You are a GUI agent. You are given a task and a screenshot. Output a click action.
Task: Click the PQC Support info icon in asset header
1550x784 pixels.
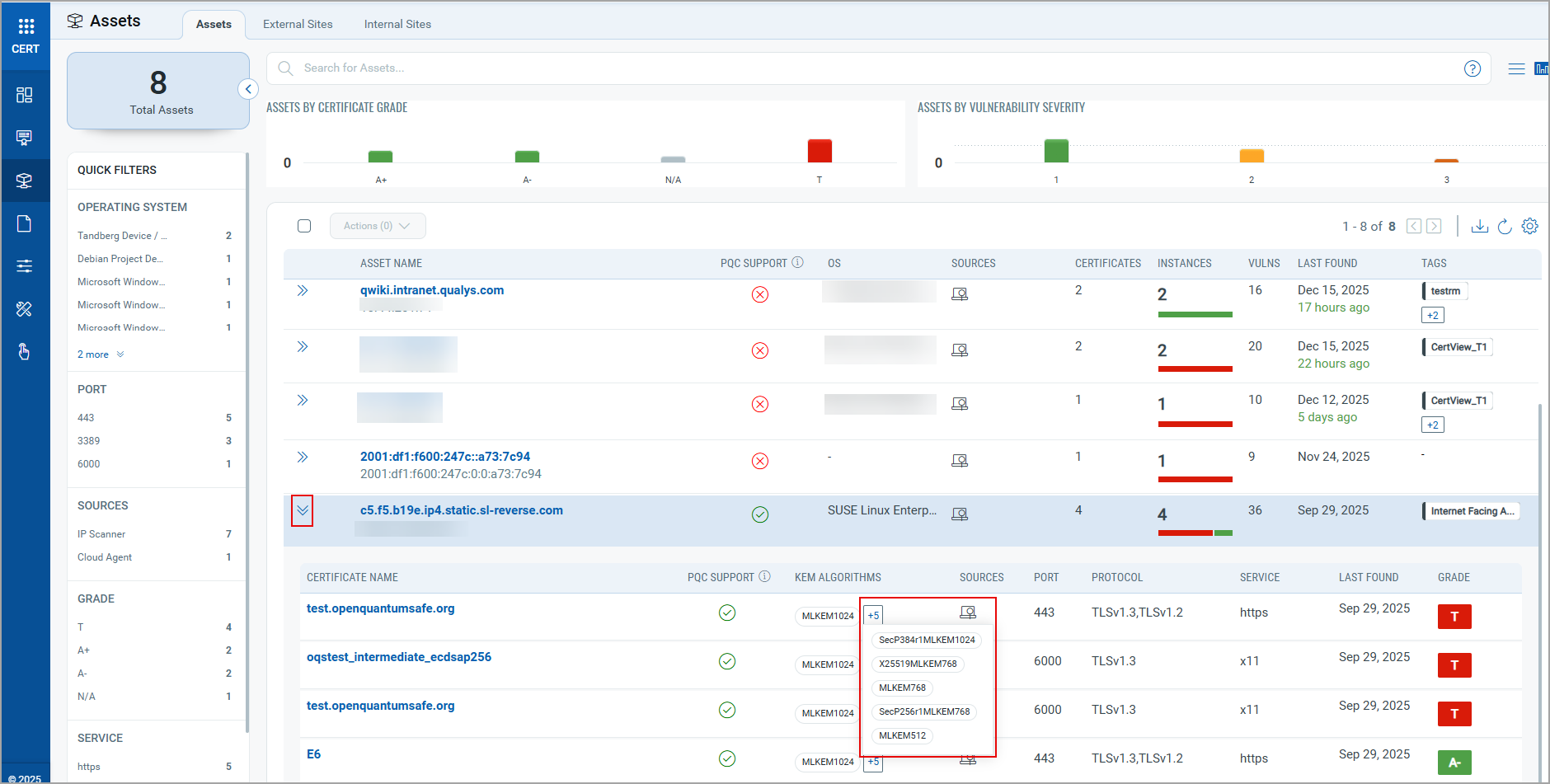798,263
